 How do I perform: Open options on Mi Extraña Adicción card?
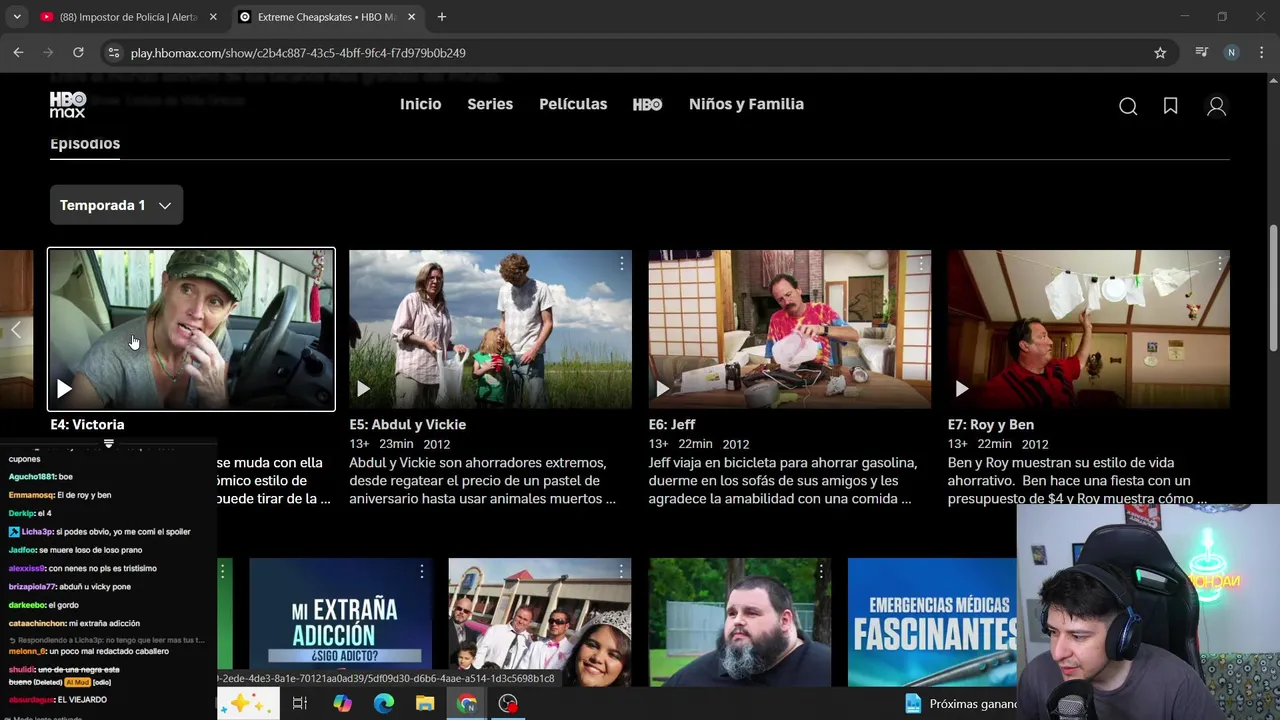click(x=421, y=571)
